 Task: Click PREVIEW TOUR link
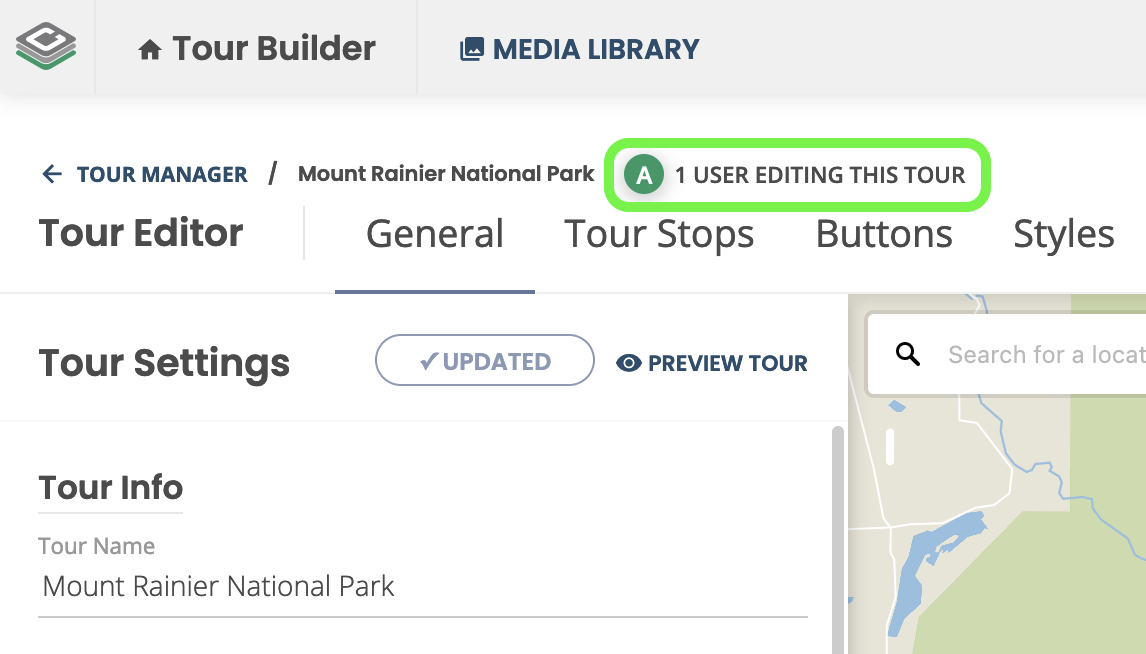tap(711, 362)
